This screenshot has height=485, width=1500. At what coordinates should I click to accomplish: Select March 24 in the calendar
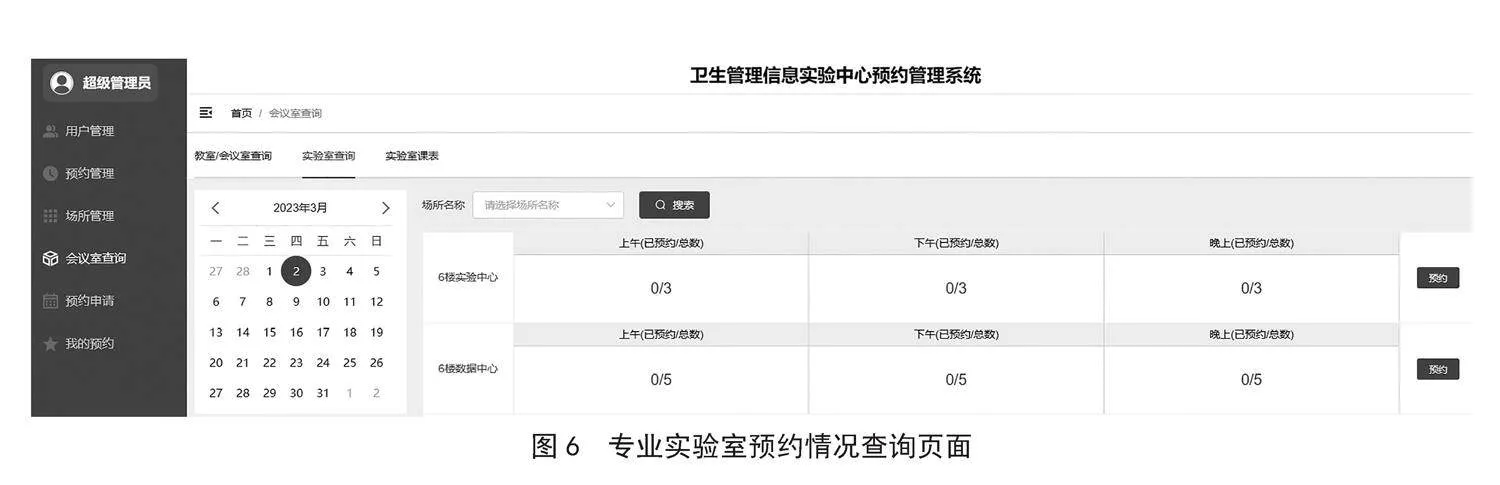(323, 363)
